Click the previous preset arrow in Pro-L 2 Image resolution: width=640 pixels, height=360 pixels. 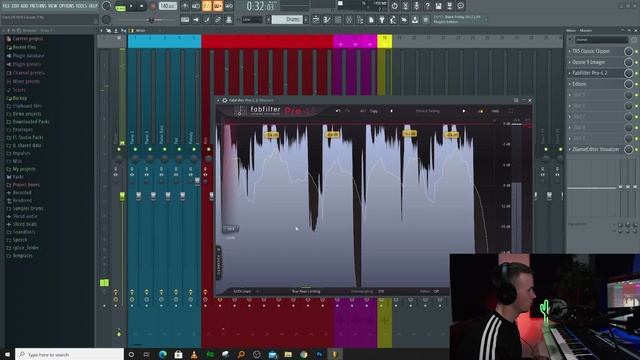(391, 111)
